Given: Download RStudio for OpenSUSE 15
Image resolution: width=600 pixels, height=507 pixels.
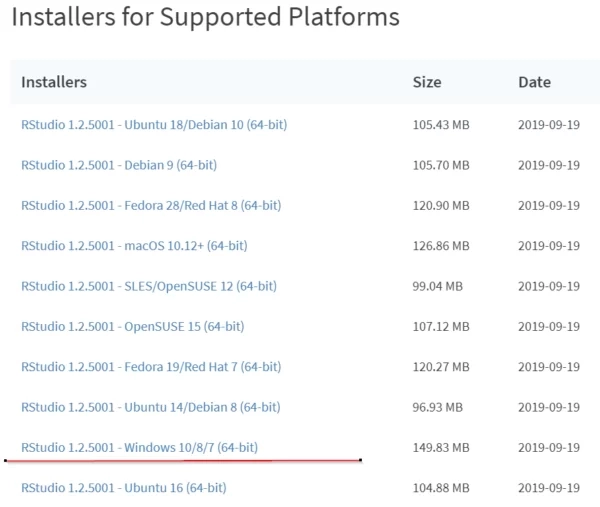Looking at the screenshot, I should [132, 326].
